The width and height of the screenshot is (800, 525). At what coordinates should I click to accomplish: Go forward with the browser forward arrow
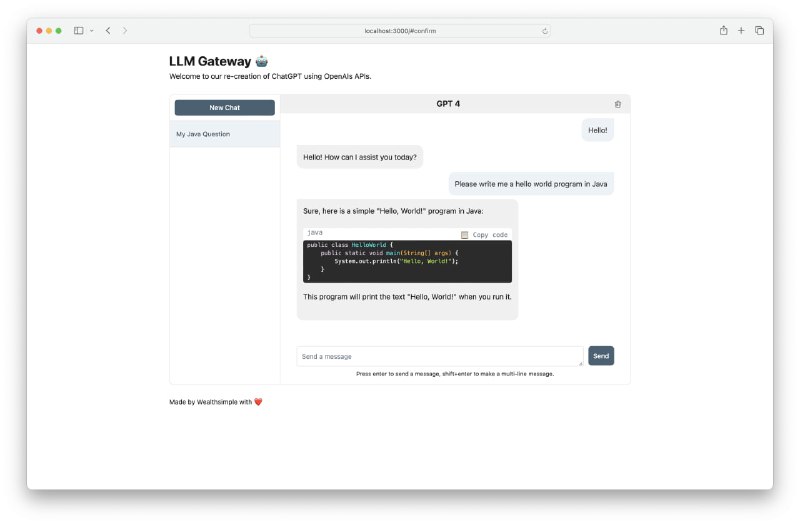pos(125,31)
